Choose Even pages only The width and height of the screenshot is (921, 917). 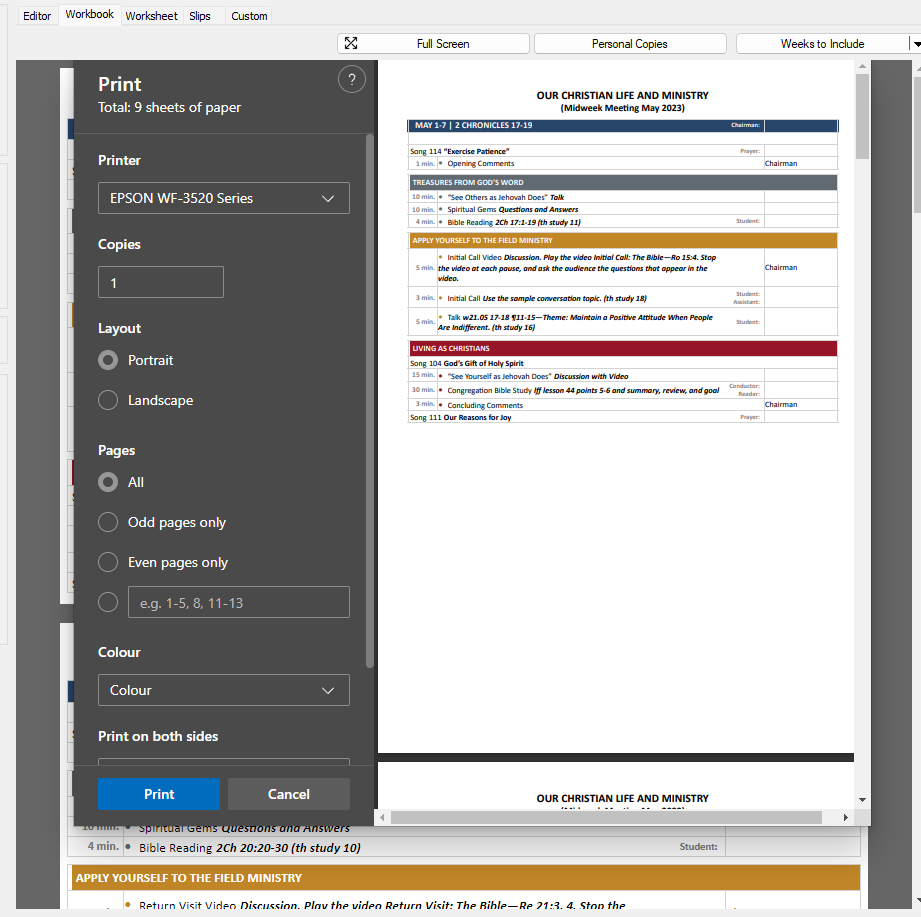tap(108, 562)
